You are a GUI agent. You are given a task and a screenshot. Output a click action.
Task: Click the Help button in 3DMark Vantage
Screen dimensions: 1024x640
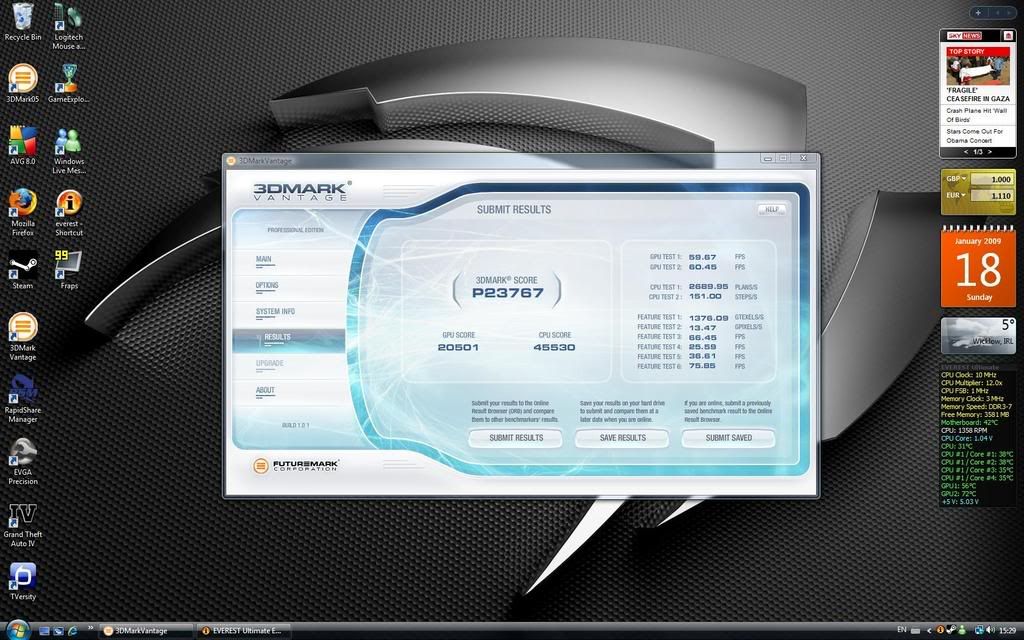(772, 210)
